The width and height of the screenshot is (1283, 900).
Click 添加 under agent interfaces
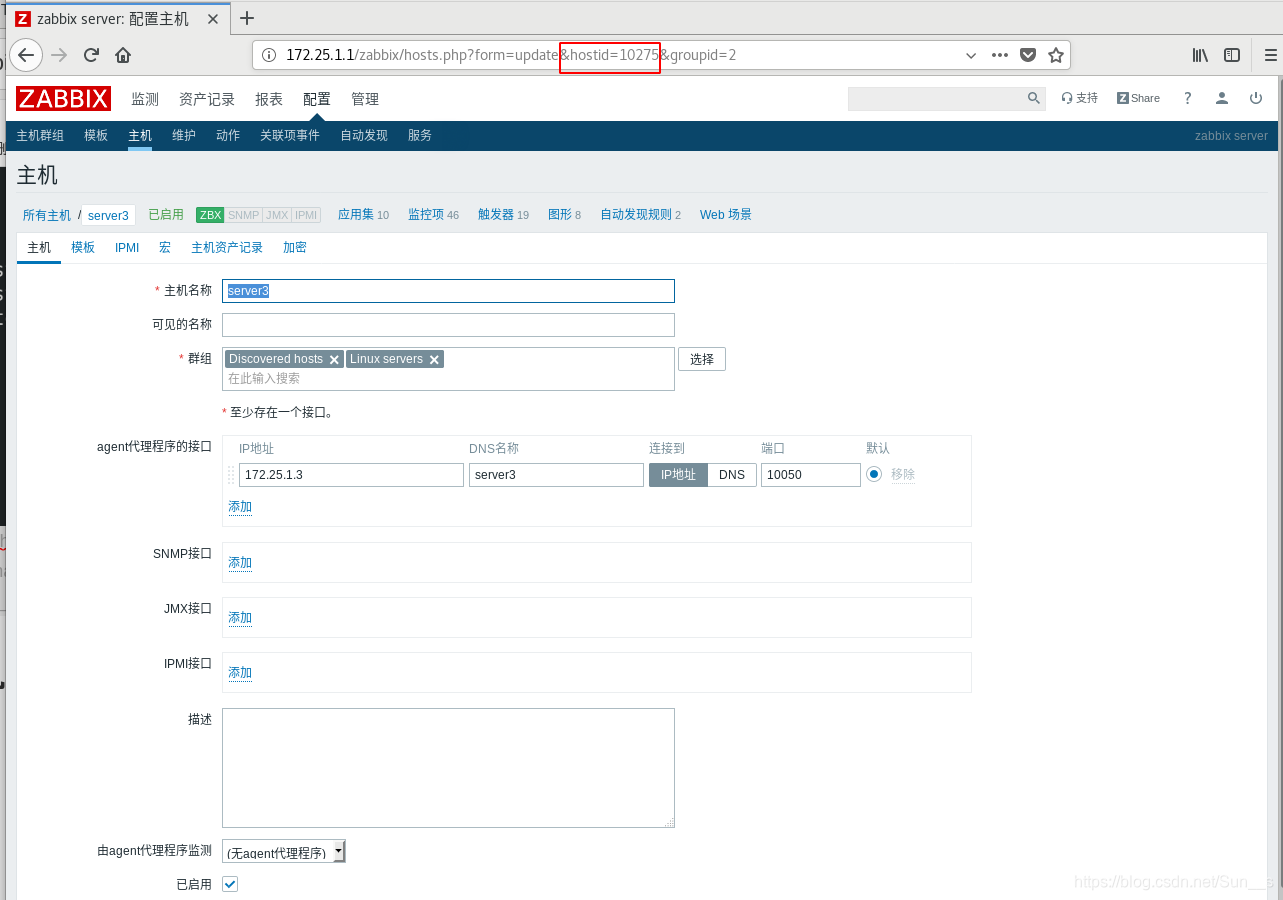point(240,507)
